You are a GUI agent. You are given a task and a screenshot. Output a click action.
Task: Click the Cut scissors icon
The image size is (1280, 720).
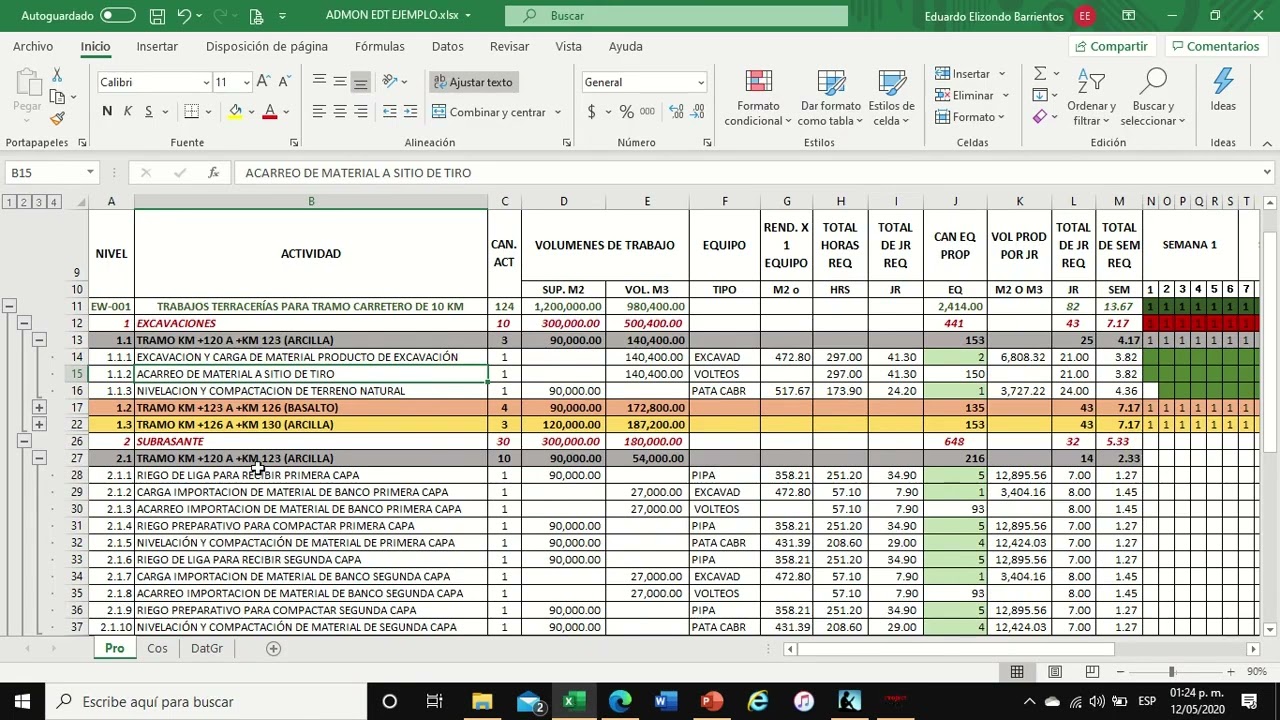[57, 75]
